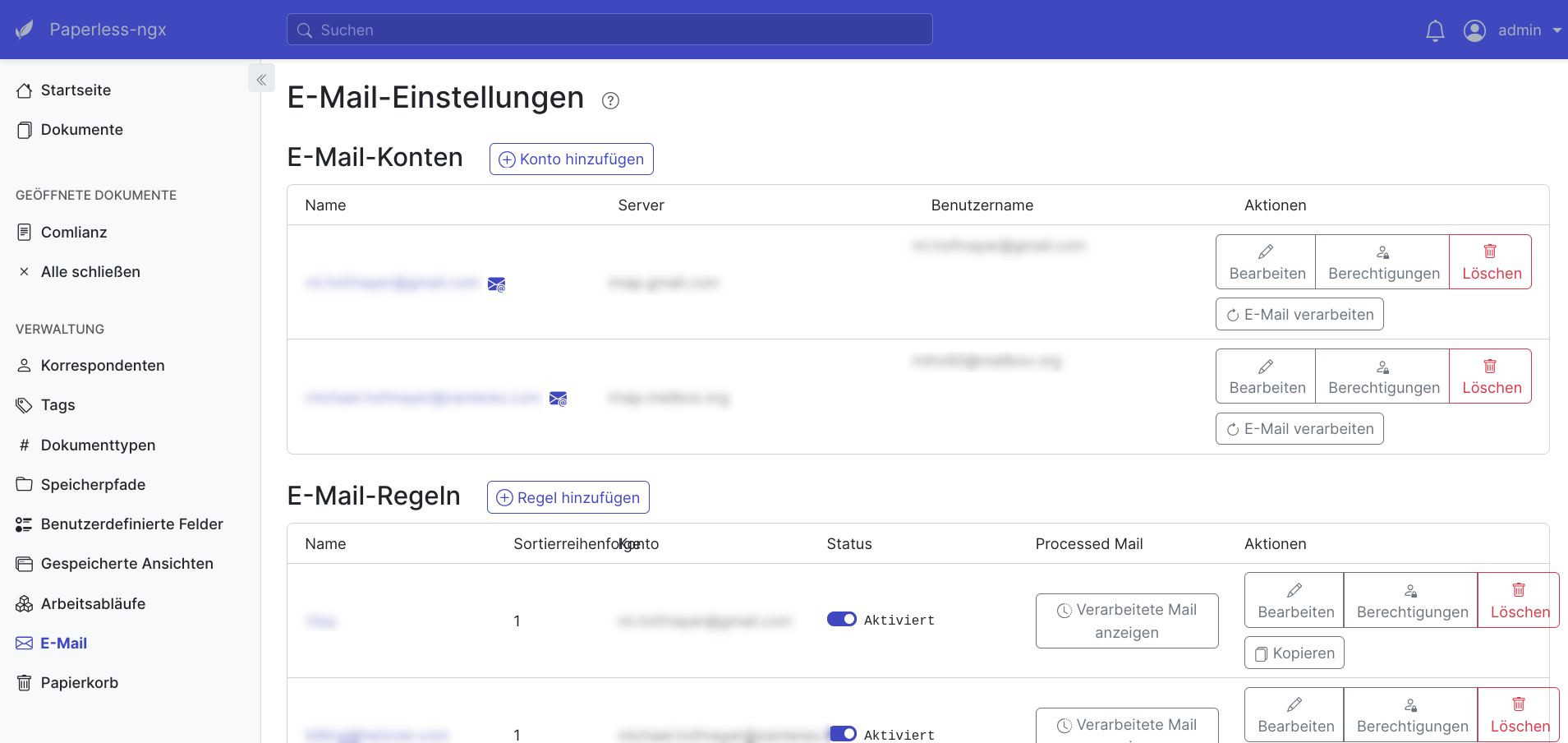Click the refresh icon on E-Mail verarbeiten

(1232, 314)
